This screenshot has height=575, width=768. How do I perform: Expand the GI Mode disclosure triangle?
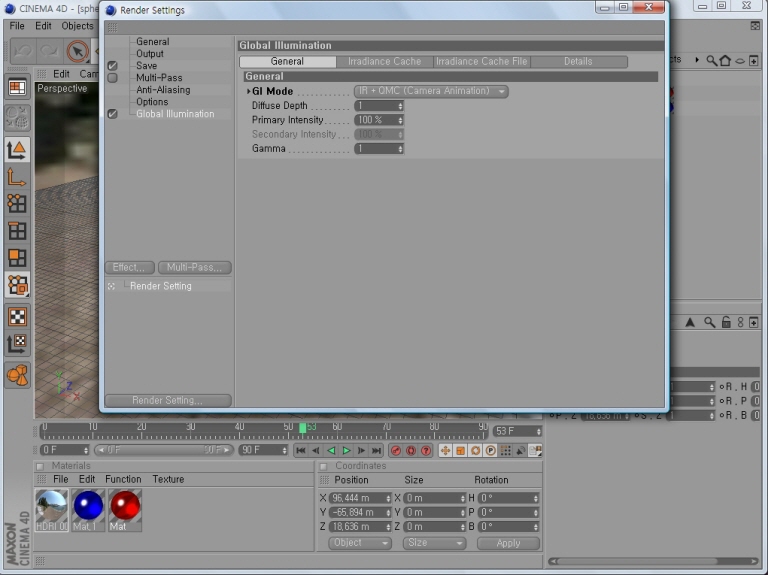(248, 91)
